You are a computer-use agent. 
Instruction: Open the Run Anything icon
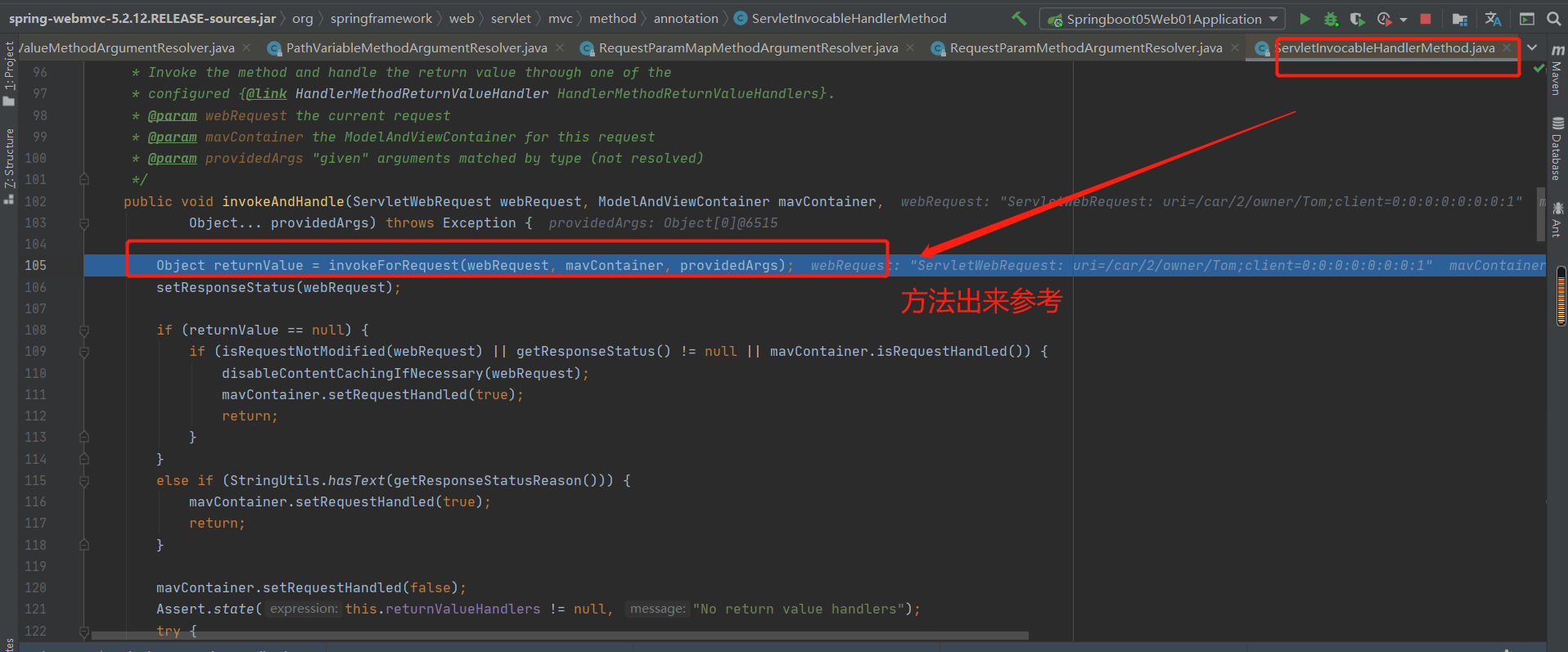[1527, 18]
